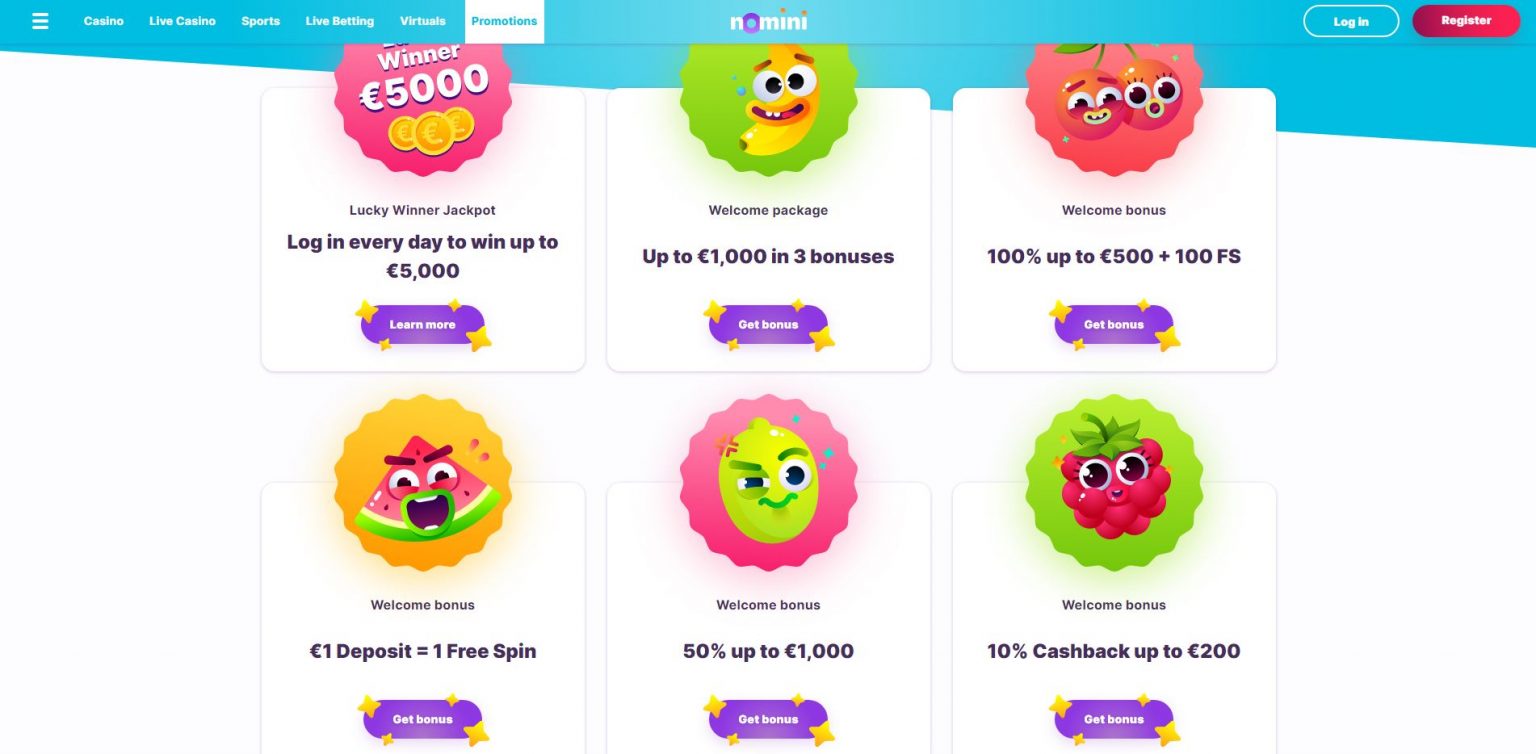This screenshot has height=754, width=1536.
Task: Open the €1 Deposit = 1 Free Spin card
Action: 423,618
